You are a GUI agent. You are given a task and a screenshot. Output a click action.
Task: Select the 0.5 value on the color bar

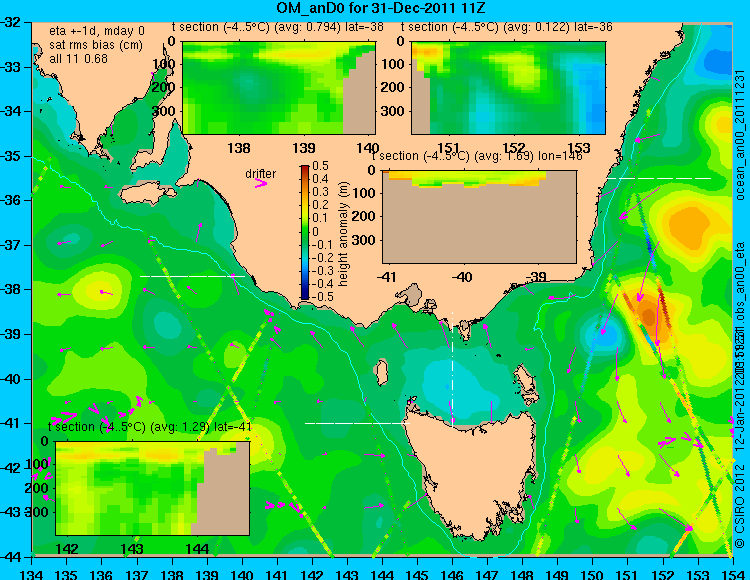click(x=320, y=166)
